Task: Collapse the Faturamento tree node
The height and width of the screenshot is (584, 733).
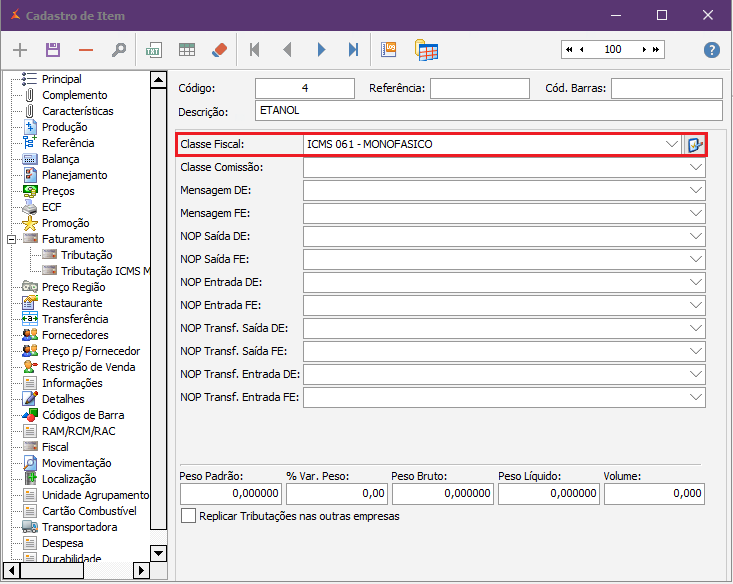Action: [x=12, y=239]
